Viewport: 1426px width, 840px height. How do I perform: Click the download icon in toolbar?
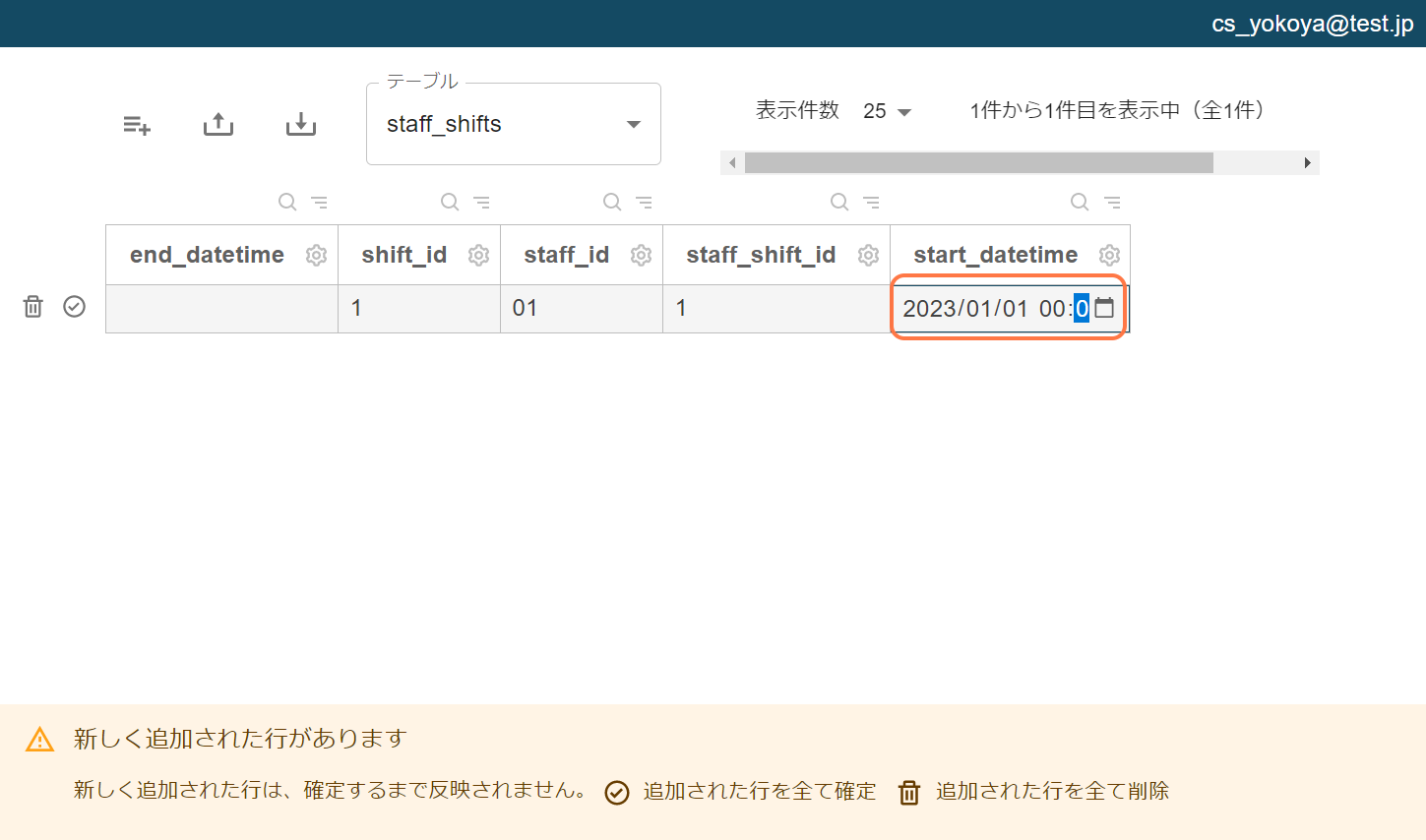(301, 124)
